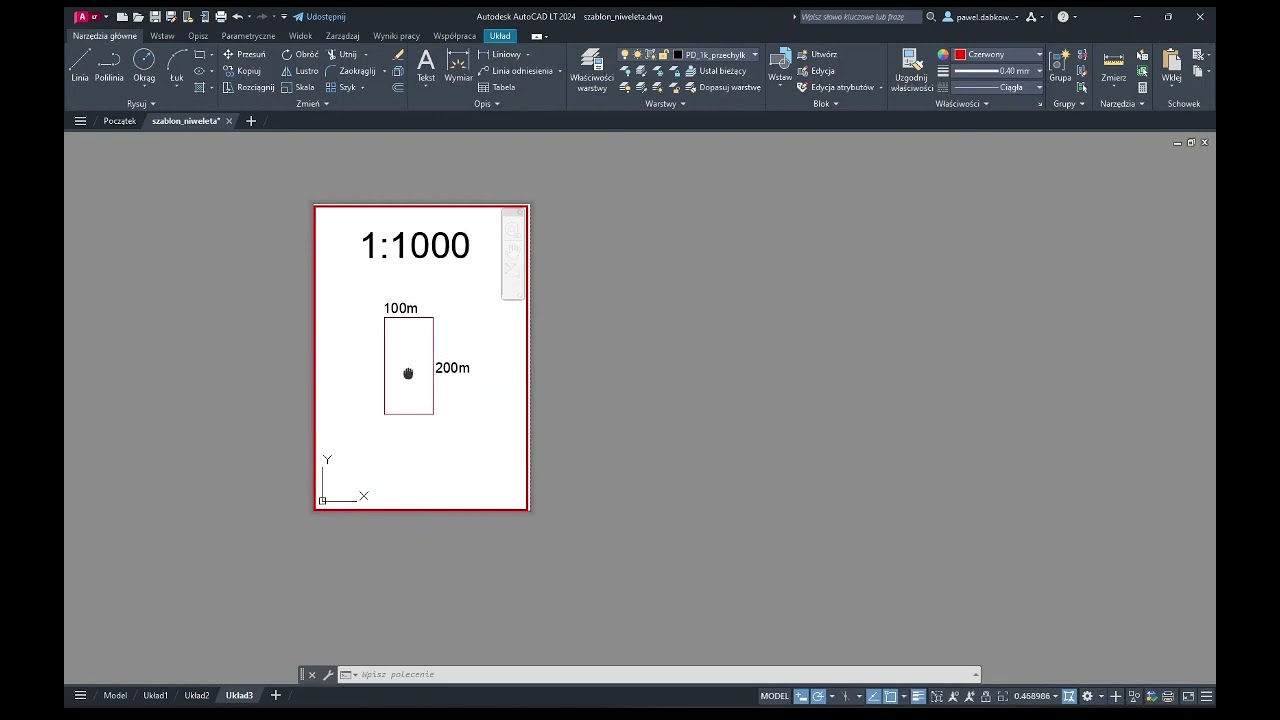This screenshot has width=1280, height=720.
Task: Select the Polilinia tool
Action: tap(109, 66)
